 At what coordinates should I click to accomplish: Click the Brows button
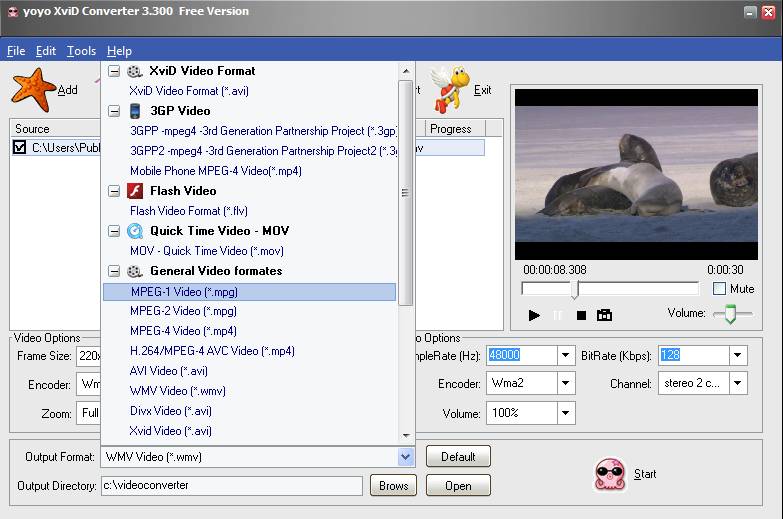click(x=393, y=486)
